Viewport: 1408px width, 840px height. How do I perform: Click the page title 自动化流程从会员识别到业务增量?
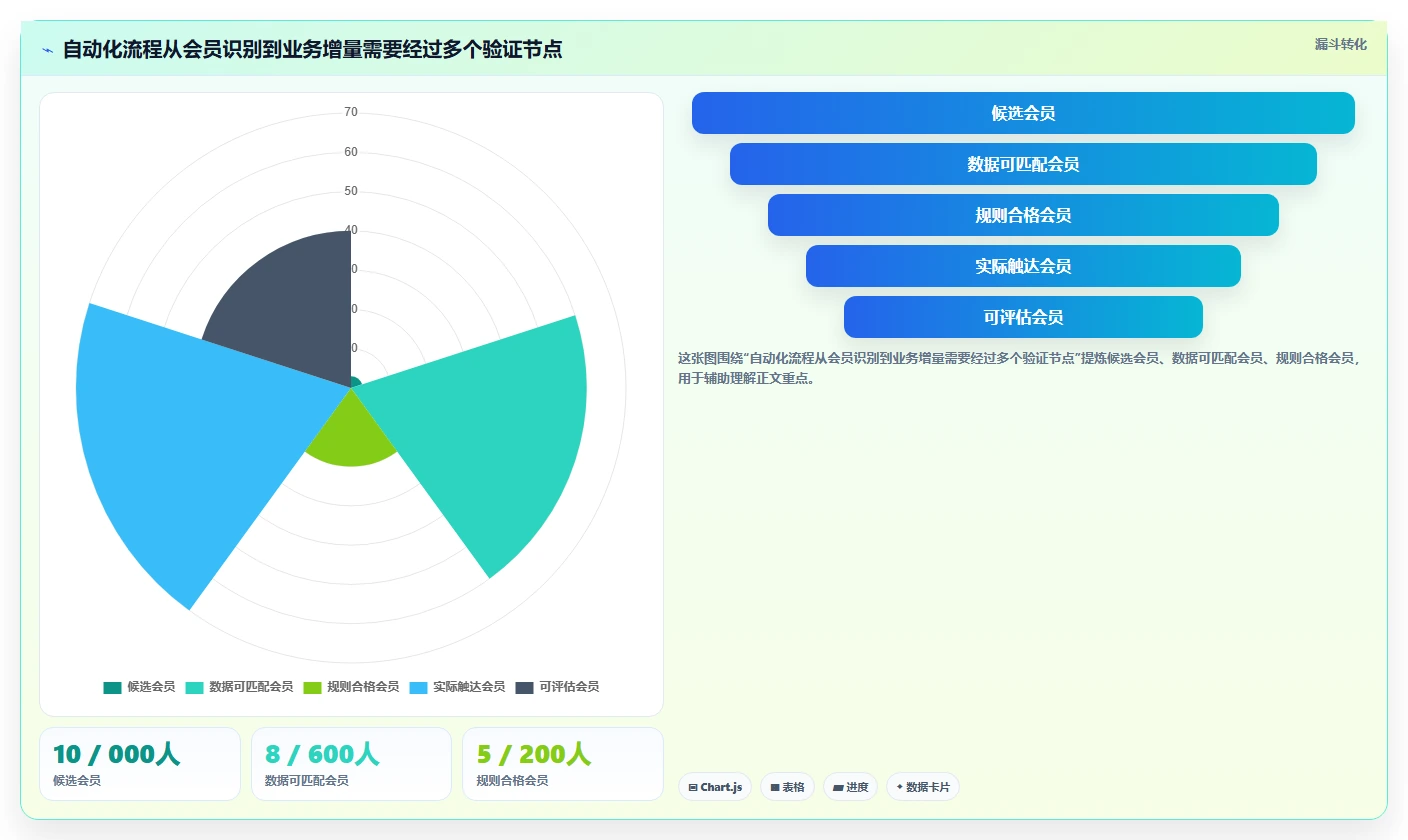point(312,49)
